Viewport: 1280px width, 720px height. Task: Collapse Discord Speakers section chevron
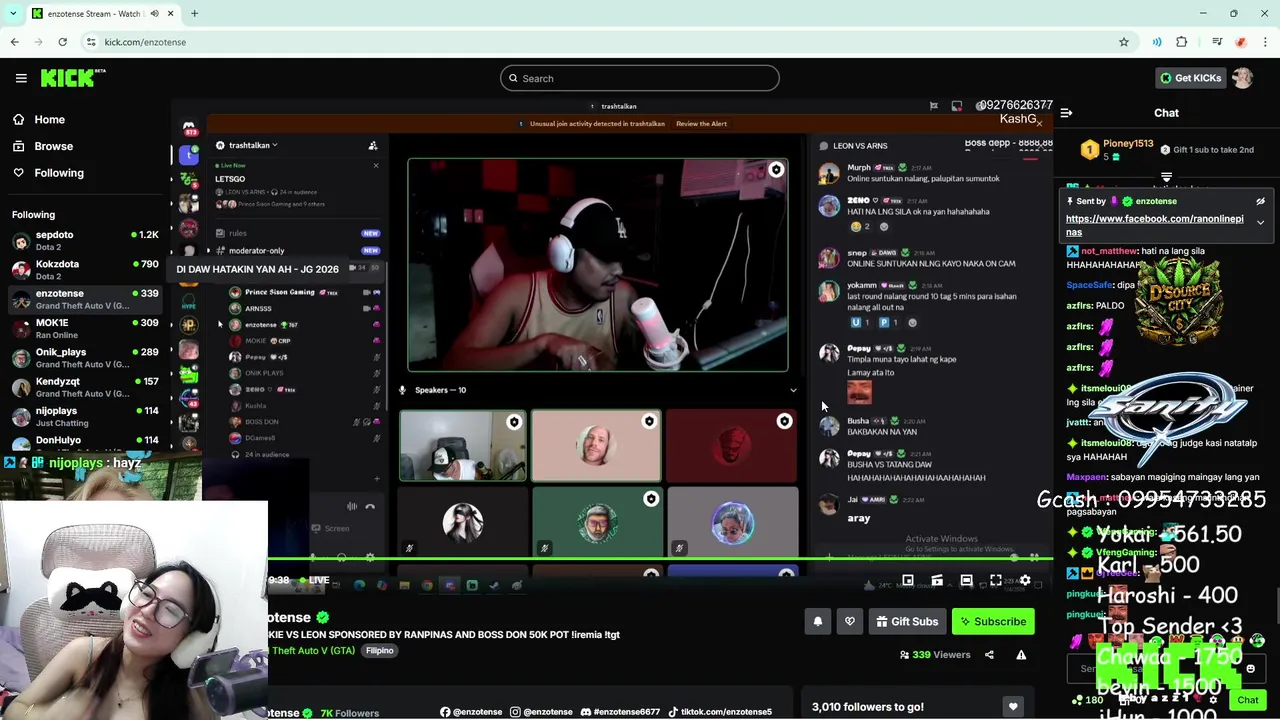(x=793, y=390)
